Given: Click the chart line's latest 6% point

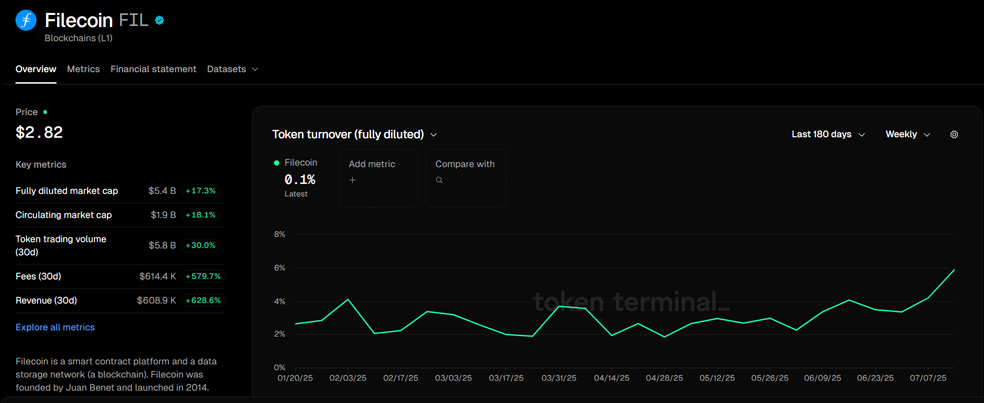Looking at the screenshot, I should pos(955,270).
